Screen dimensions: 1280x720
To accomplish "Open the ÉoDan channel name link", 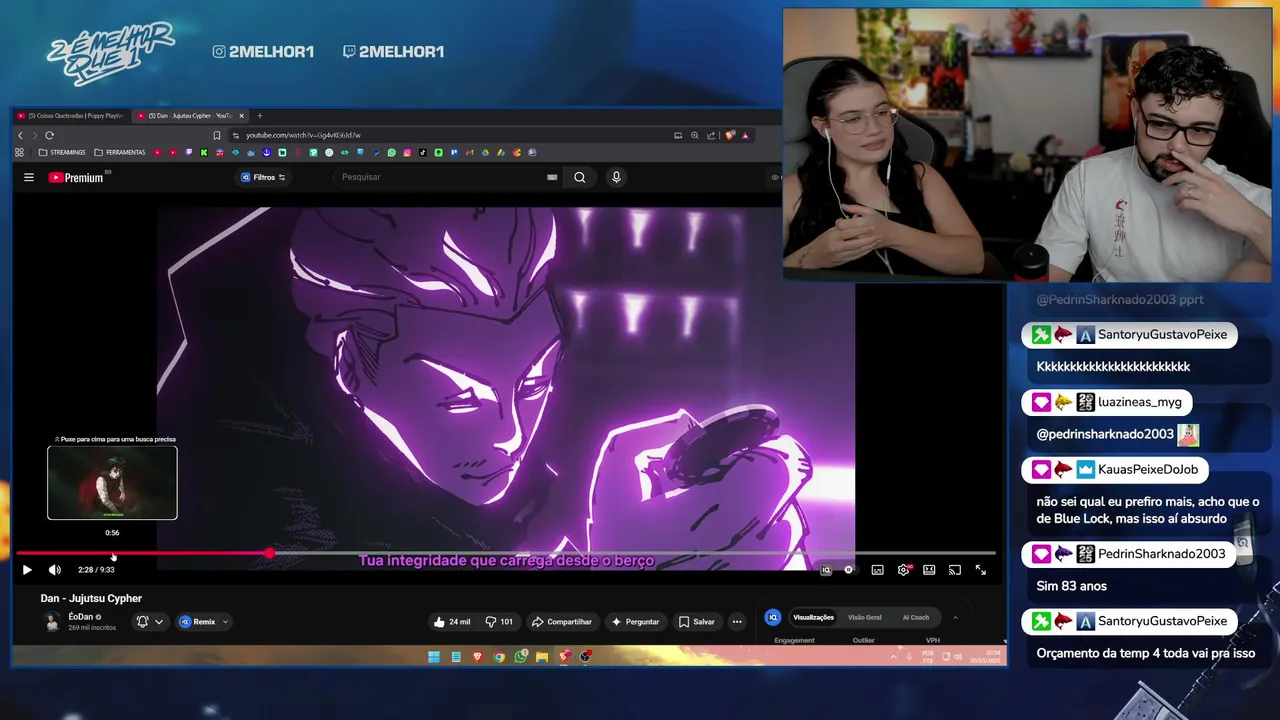I will (81, 617).
